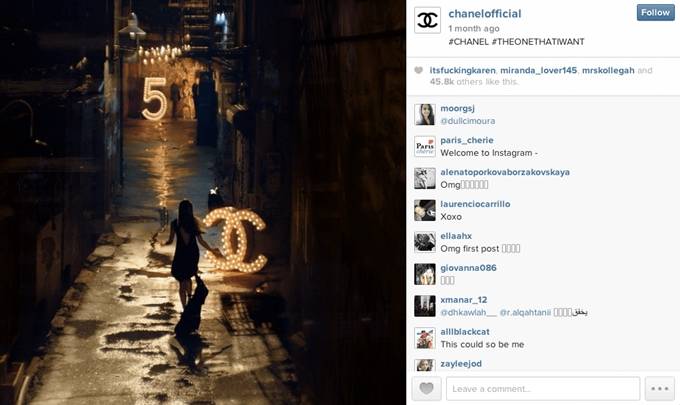Click the Chanel alley photo
Image resolution: width=680 pixels, height=405 pixels.
[203, 202]
